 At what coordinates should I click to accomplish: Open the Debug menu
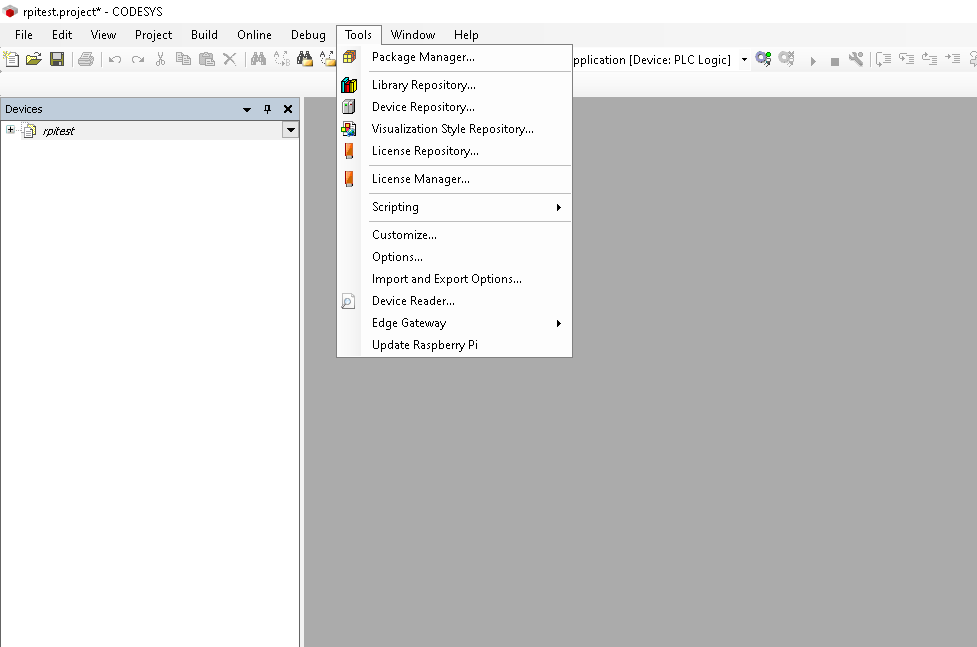pyautogui.click(x=308, y=35)
